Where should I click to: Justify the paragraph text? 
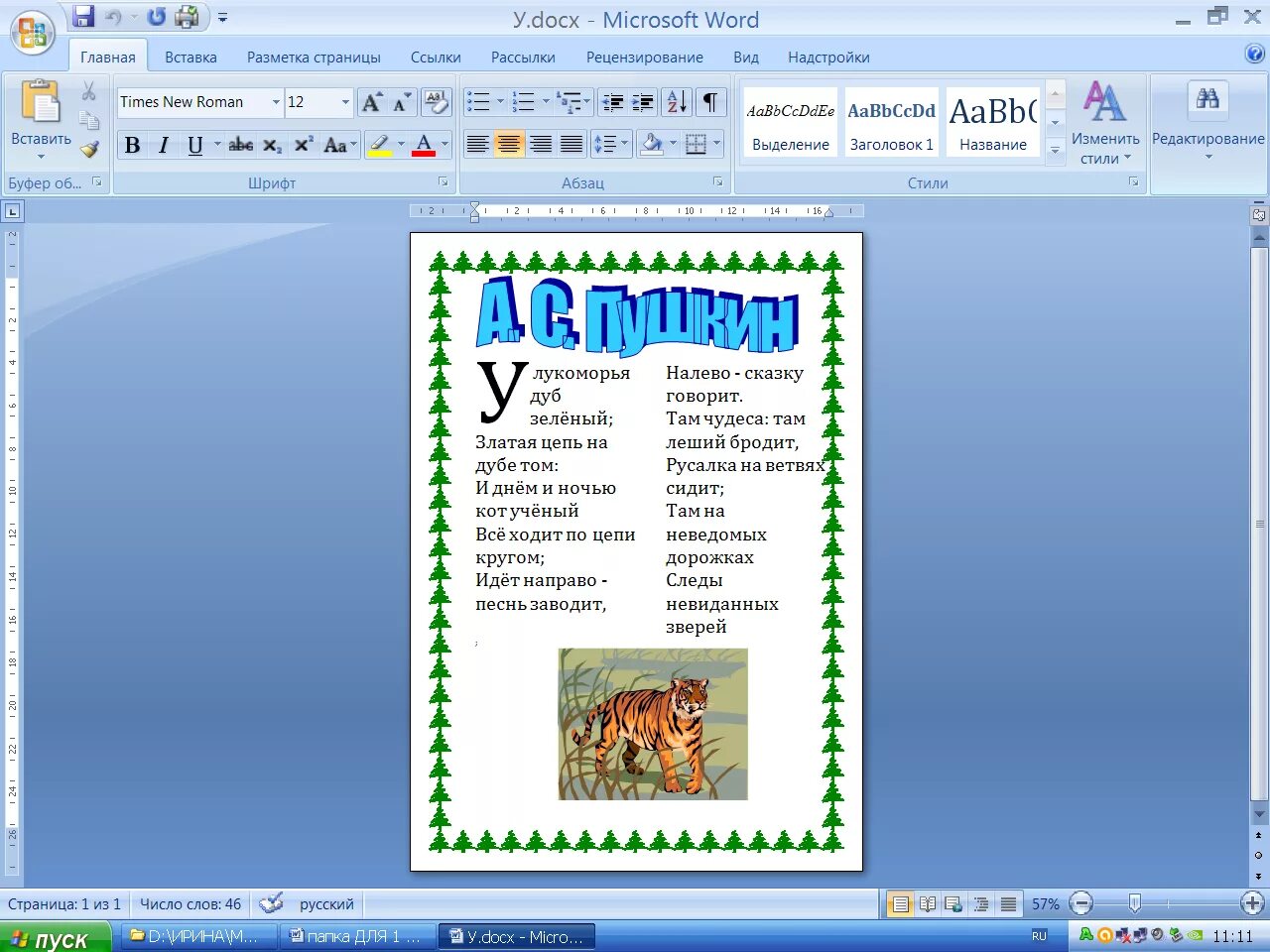[x=571, y=145]
